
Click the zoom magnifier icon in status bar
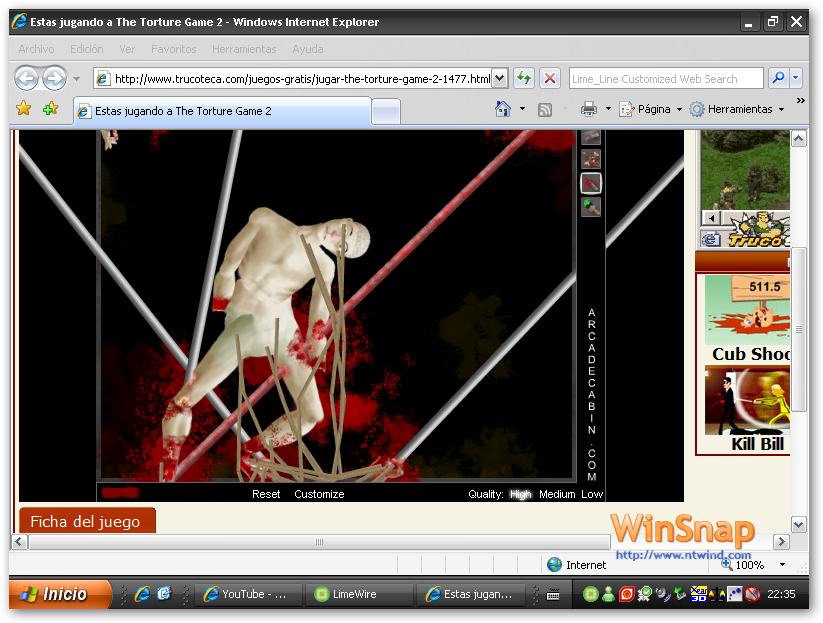[727, 564]
